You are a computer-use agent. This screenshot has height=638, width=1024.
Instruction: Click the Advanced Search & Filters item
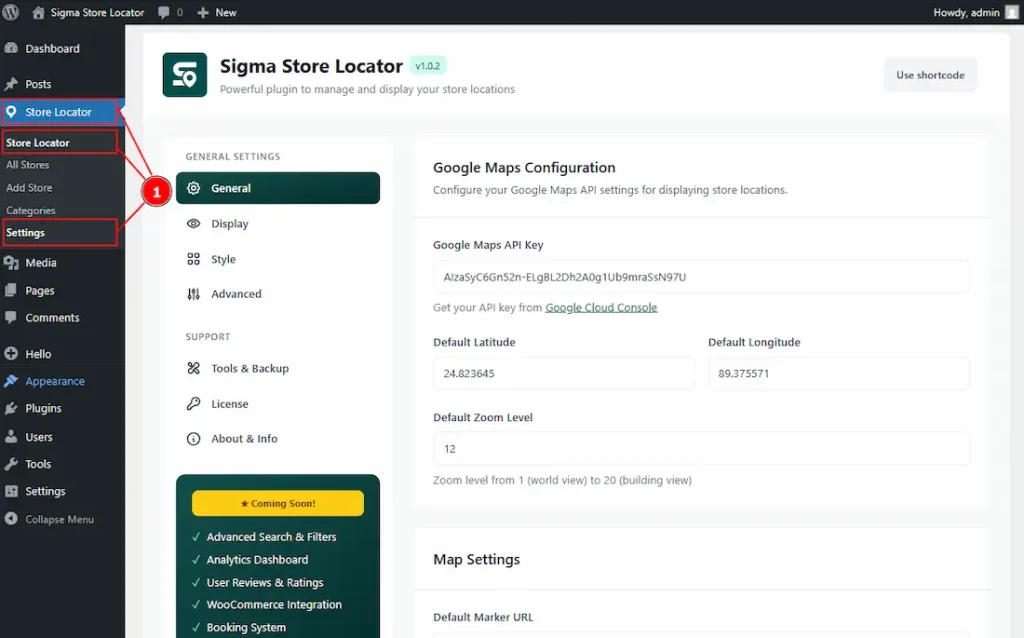point(272,537)
